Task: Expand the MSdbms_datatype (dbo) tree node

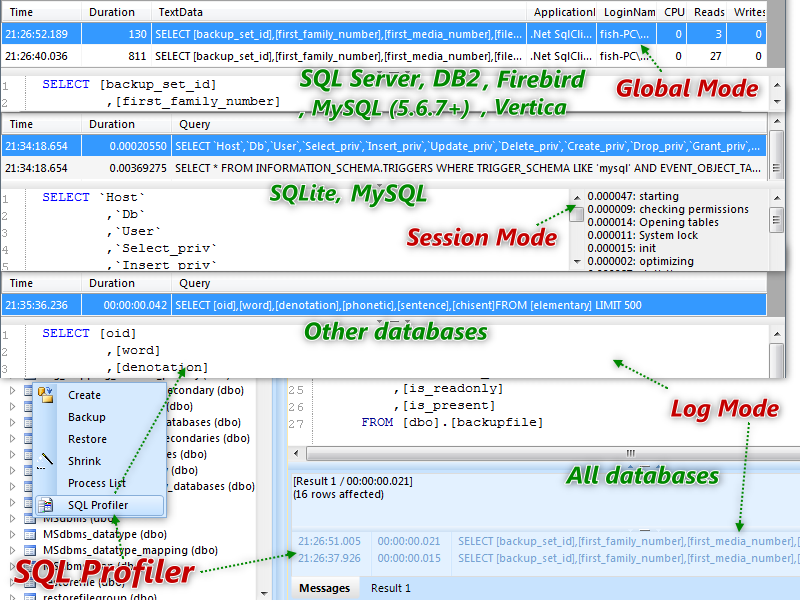Action: pos(13,534)
